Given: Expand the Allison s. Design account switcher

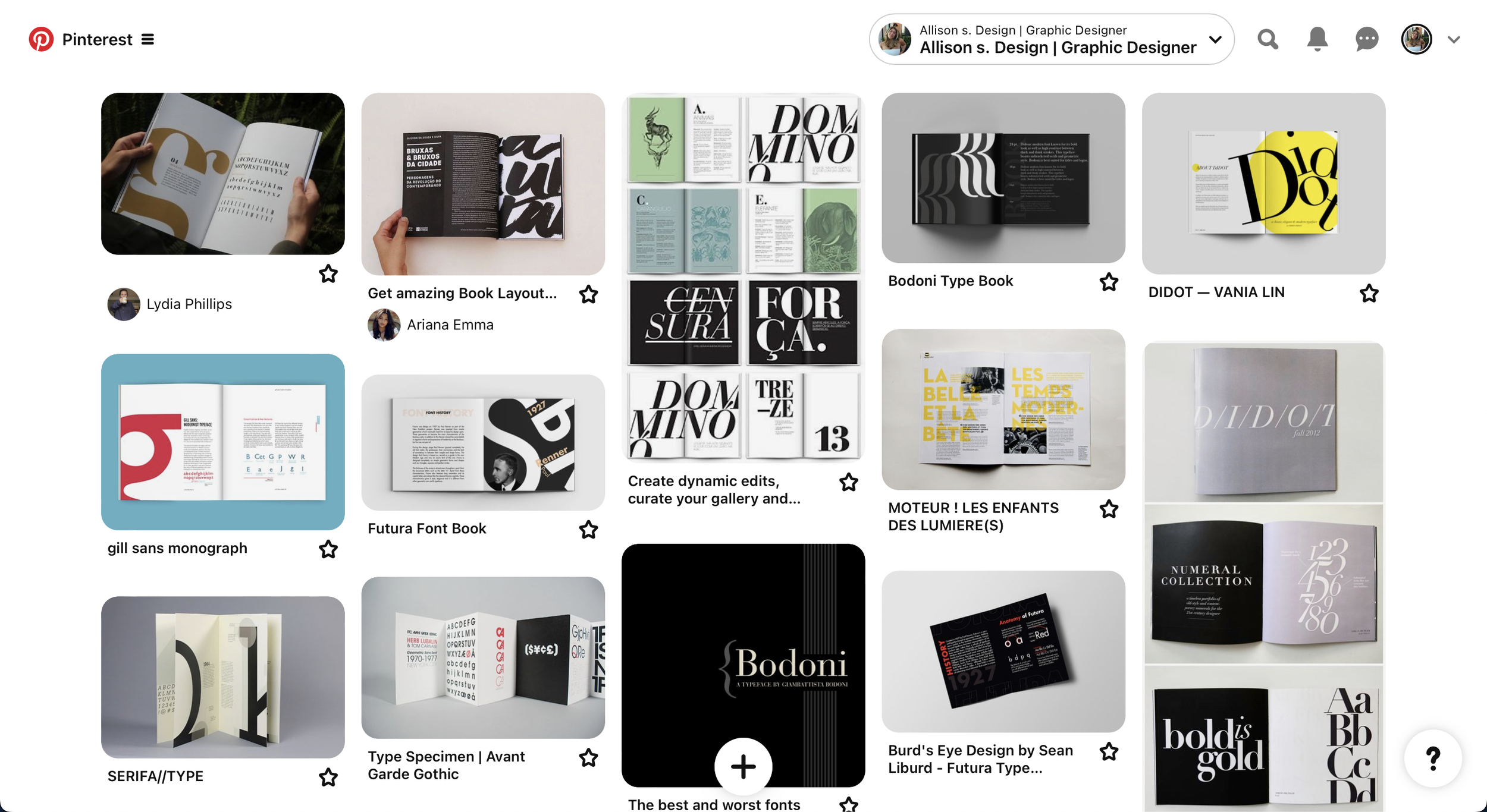Looking at the screenshot, I should 1051,39.
